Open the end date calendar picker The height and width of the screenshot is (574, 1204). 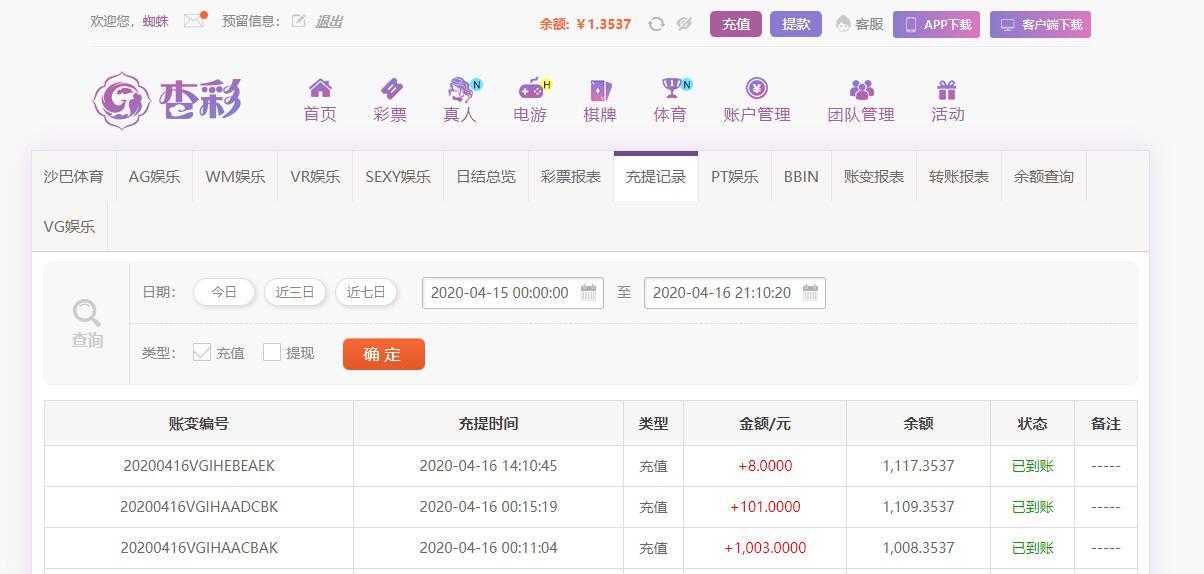(811, 293)
